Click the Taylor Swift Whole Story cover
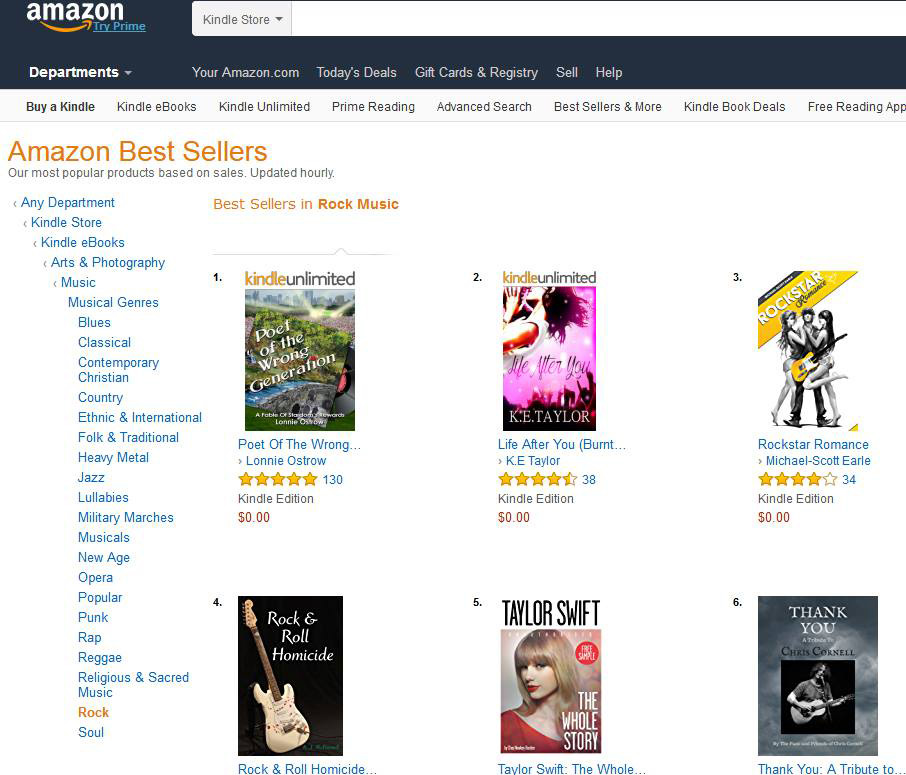 [551, 676]
